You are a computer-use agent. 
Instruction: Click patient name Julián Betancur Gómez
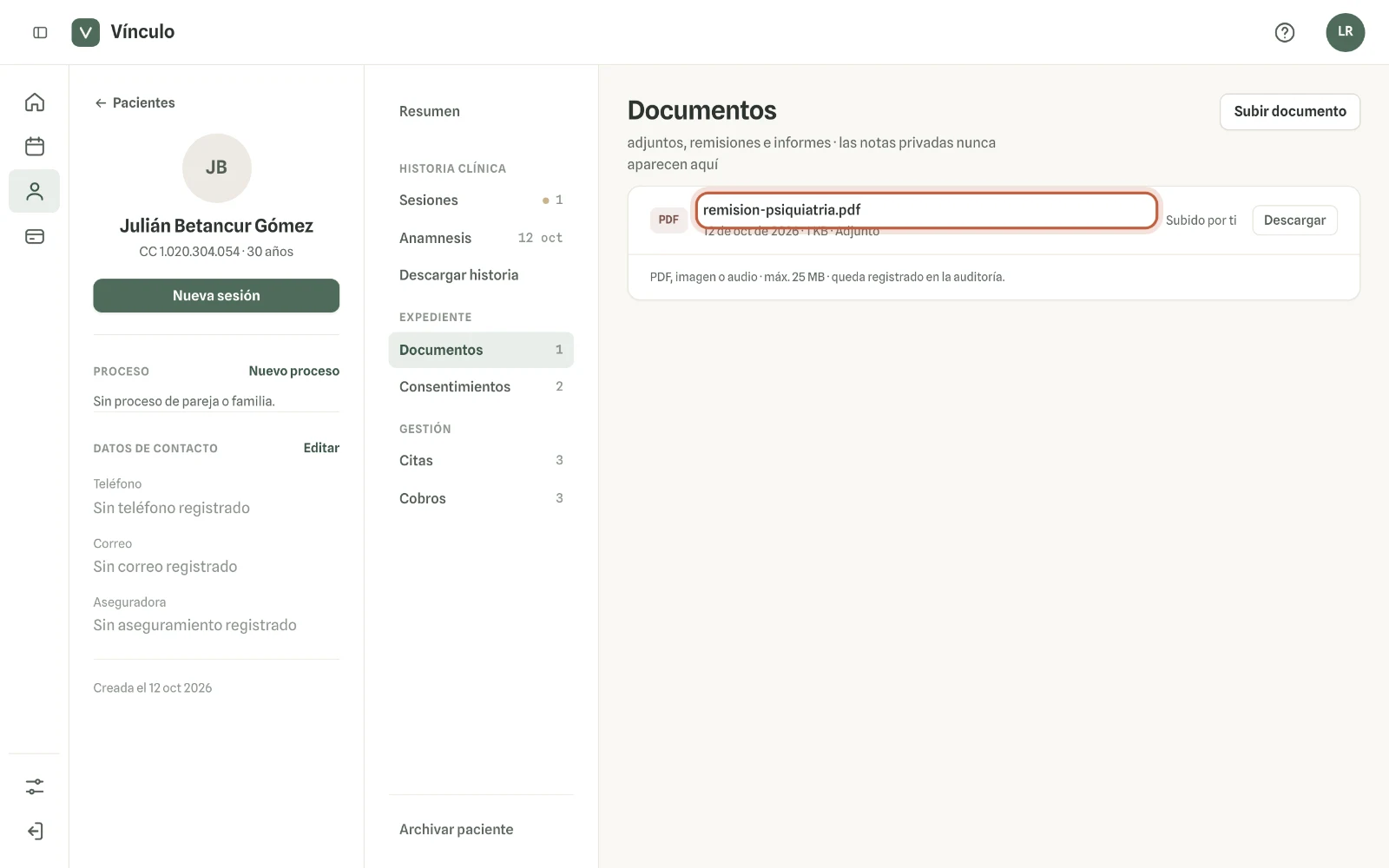click(x=216, y=226)
